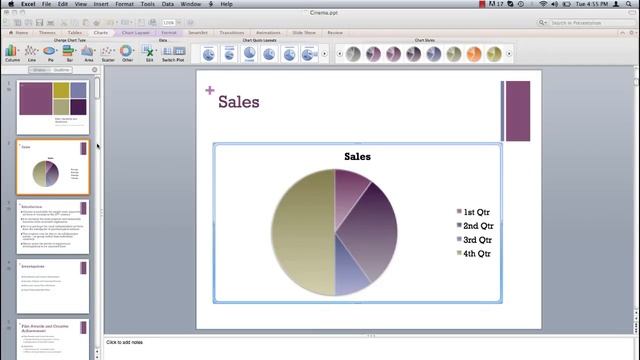Go to the Animations ribbon tab
Viewport: 640px width, 360px height.
pyautogui.click(x=268, y=33)
